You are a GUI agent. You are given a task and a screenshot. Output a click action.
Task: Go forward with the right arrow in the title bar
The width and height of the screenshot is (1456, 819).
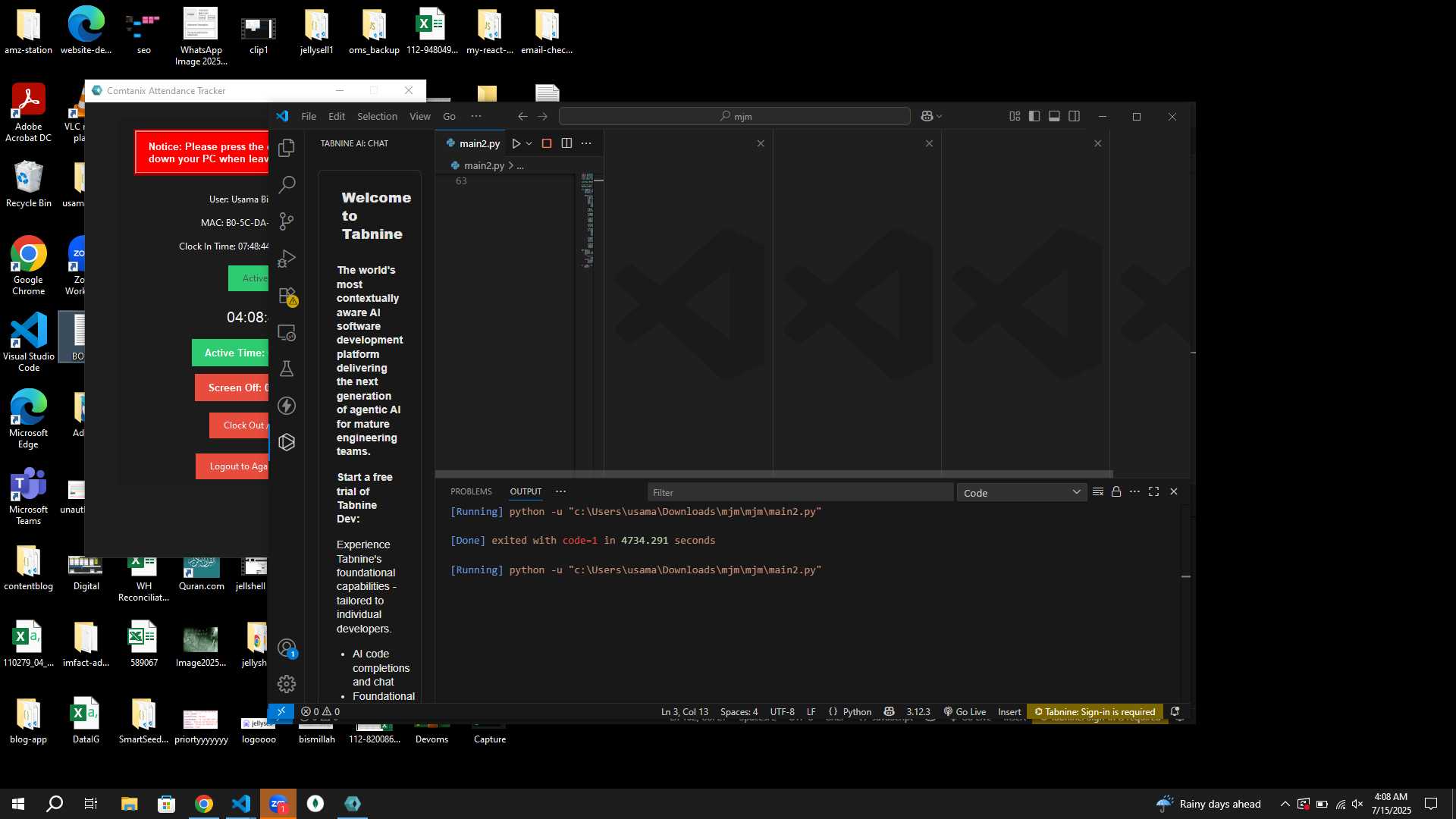pos(542,116)
